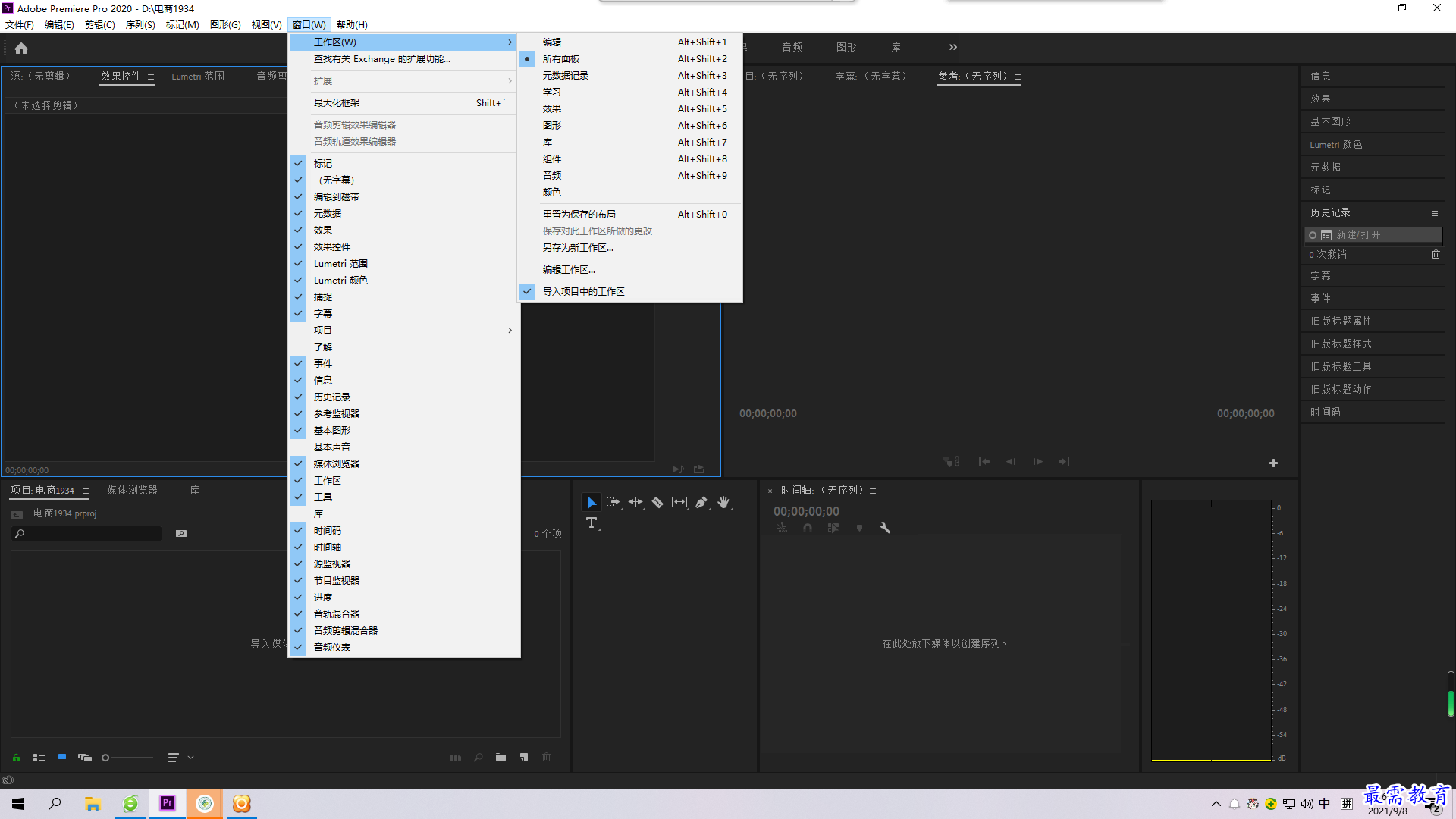Viewport: 1456px width, 819px height.
Task: Show overflow workspaces double chevron
Action: 953,47
